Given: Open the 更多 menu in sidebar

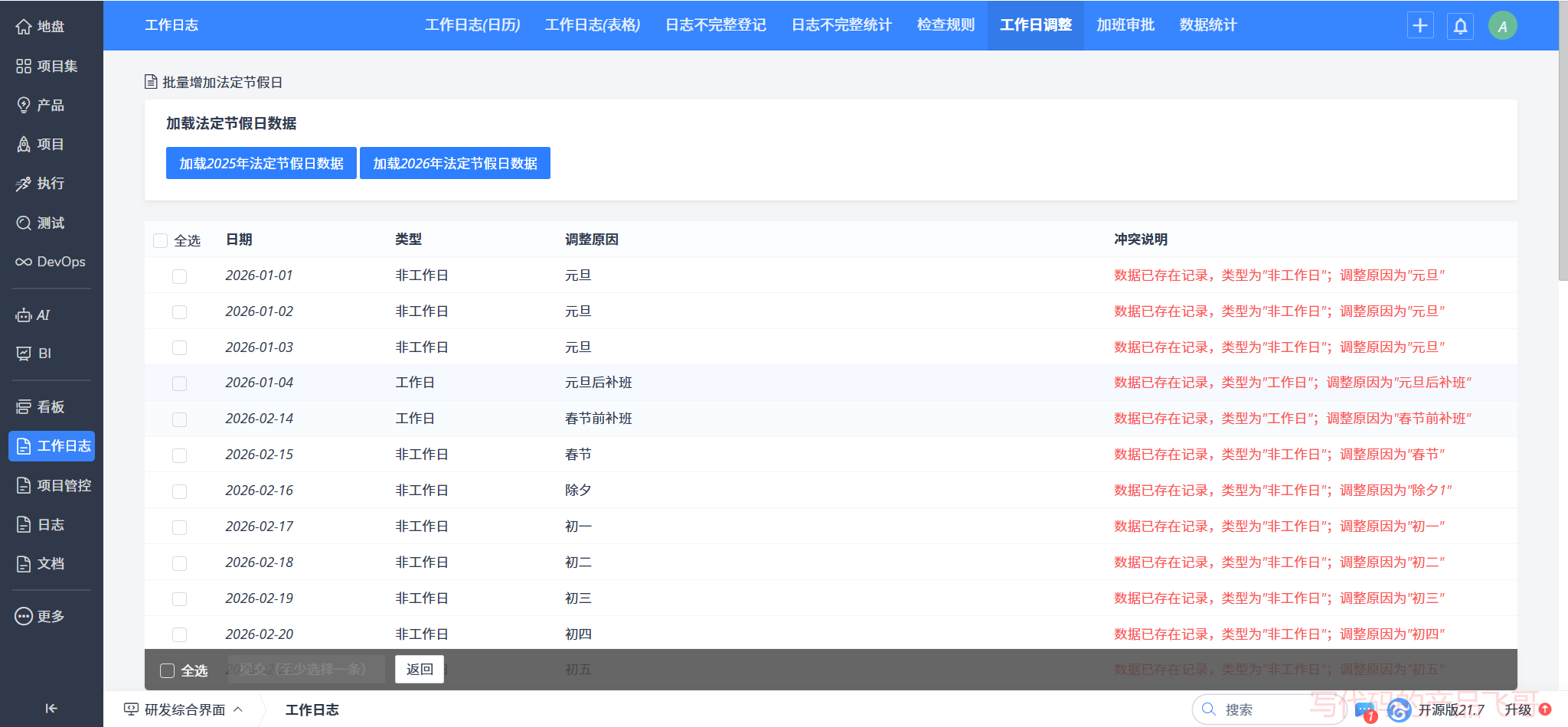Looking at the screenshot, I should pos(46,616).
